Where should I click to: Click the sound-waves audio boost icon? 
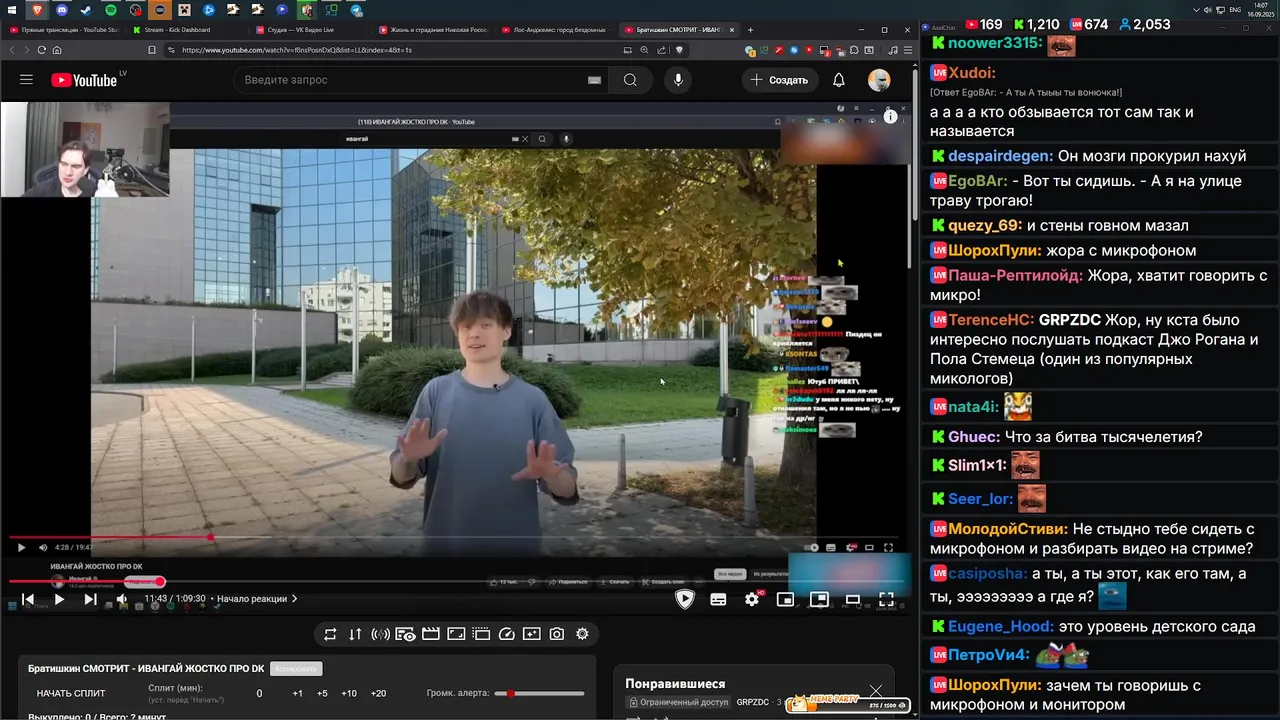pyautogui.click(x=380, y=634)
